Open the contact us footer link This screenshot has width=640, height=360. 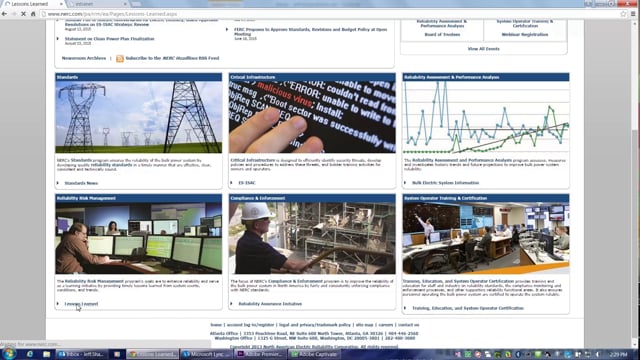(409, 325)
